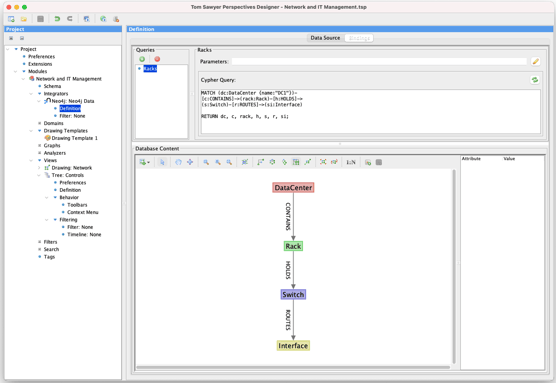Activate the Select arrow tool in graph toolbar
Screen dimensions: 556x383
162,162
